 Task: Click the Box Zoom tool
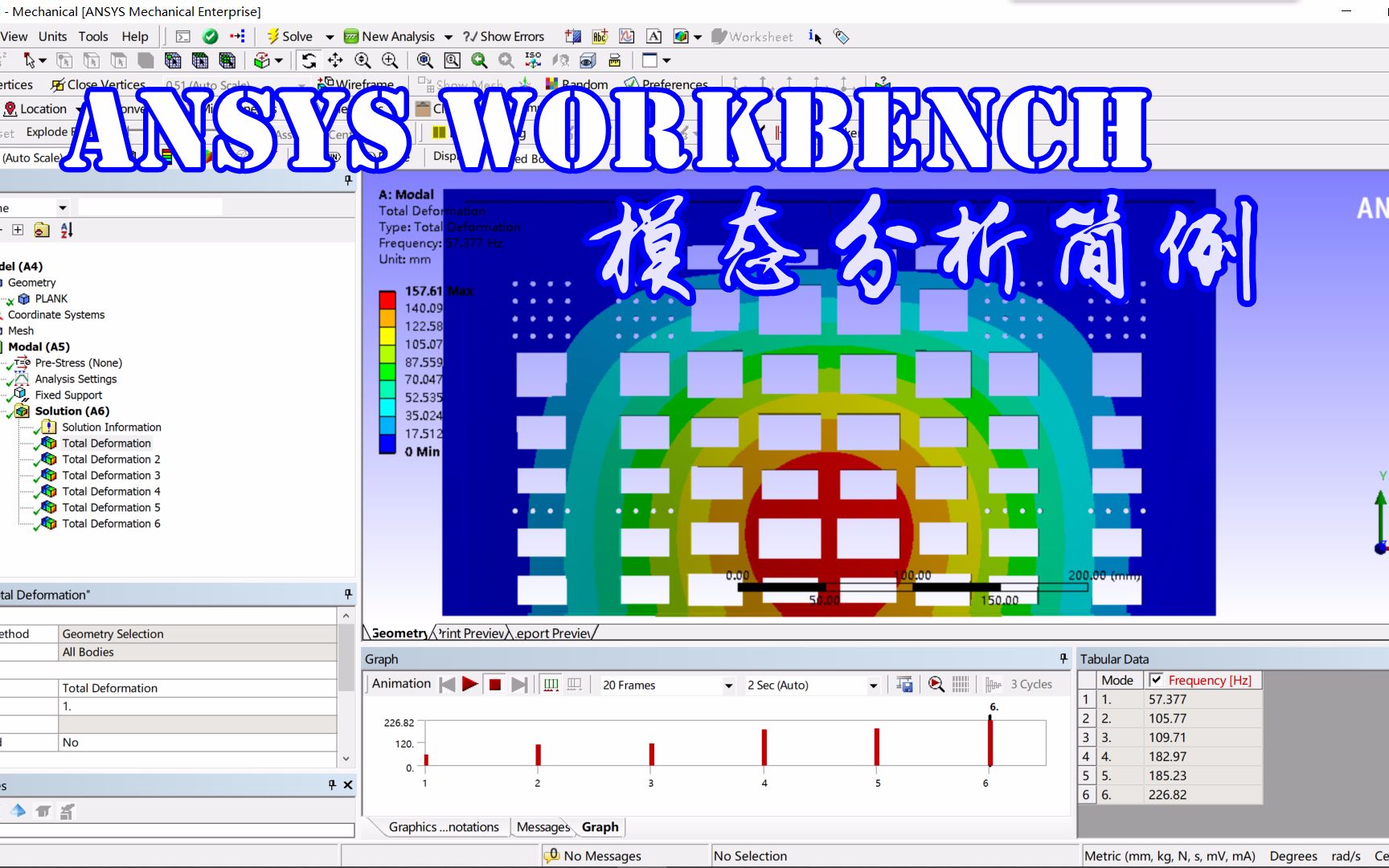point(390,60)
